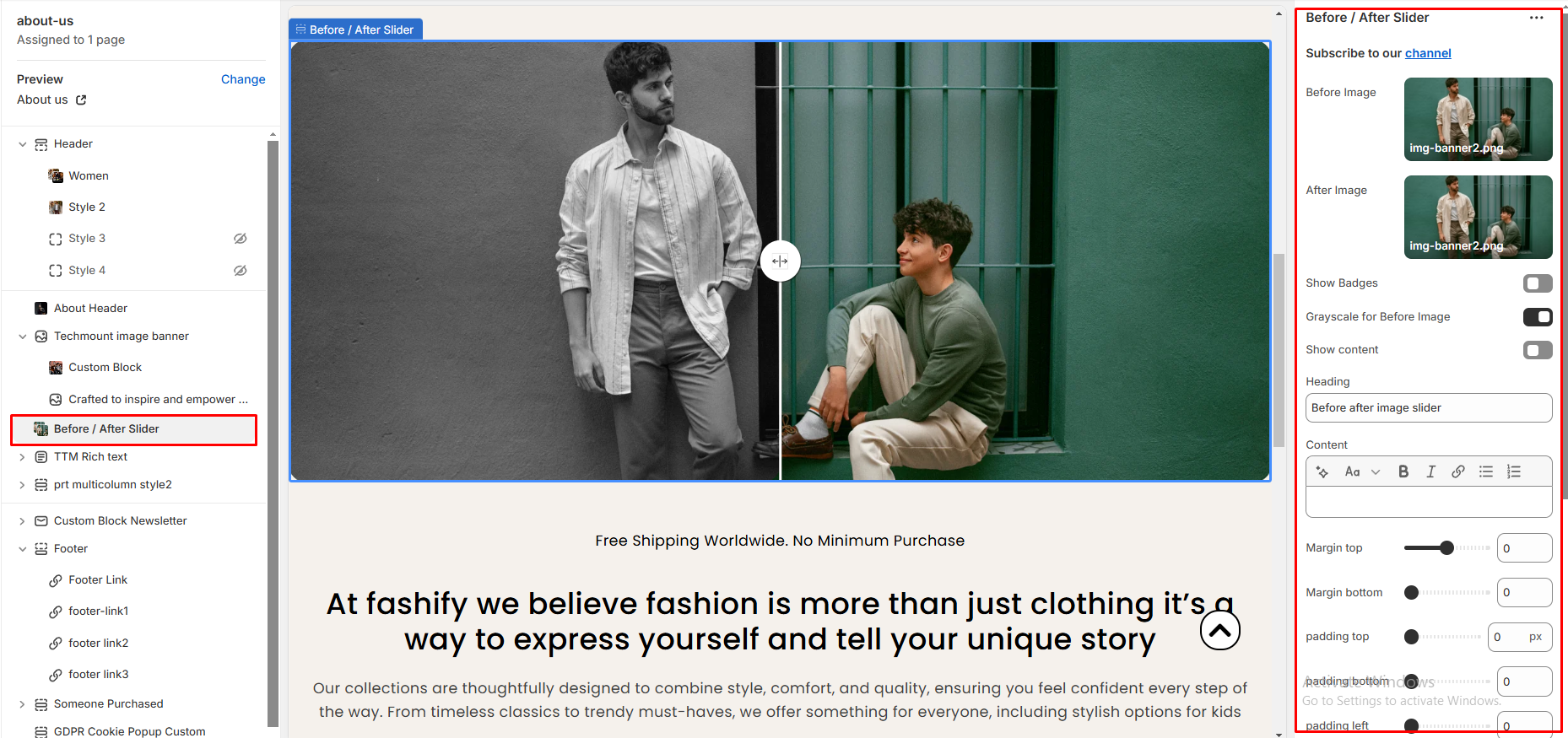
Task: Open About us preview external link icon
Action: [x=81, y=100]
